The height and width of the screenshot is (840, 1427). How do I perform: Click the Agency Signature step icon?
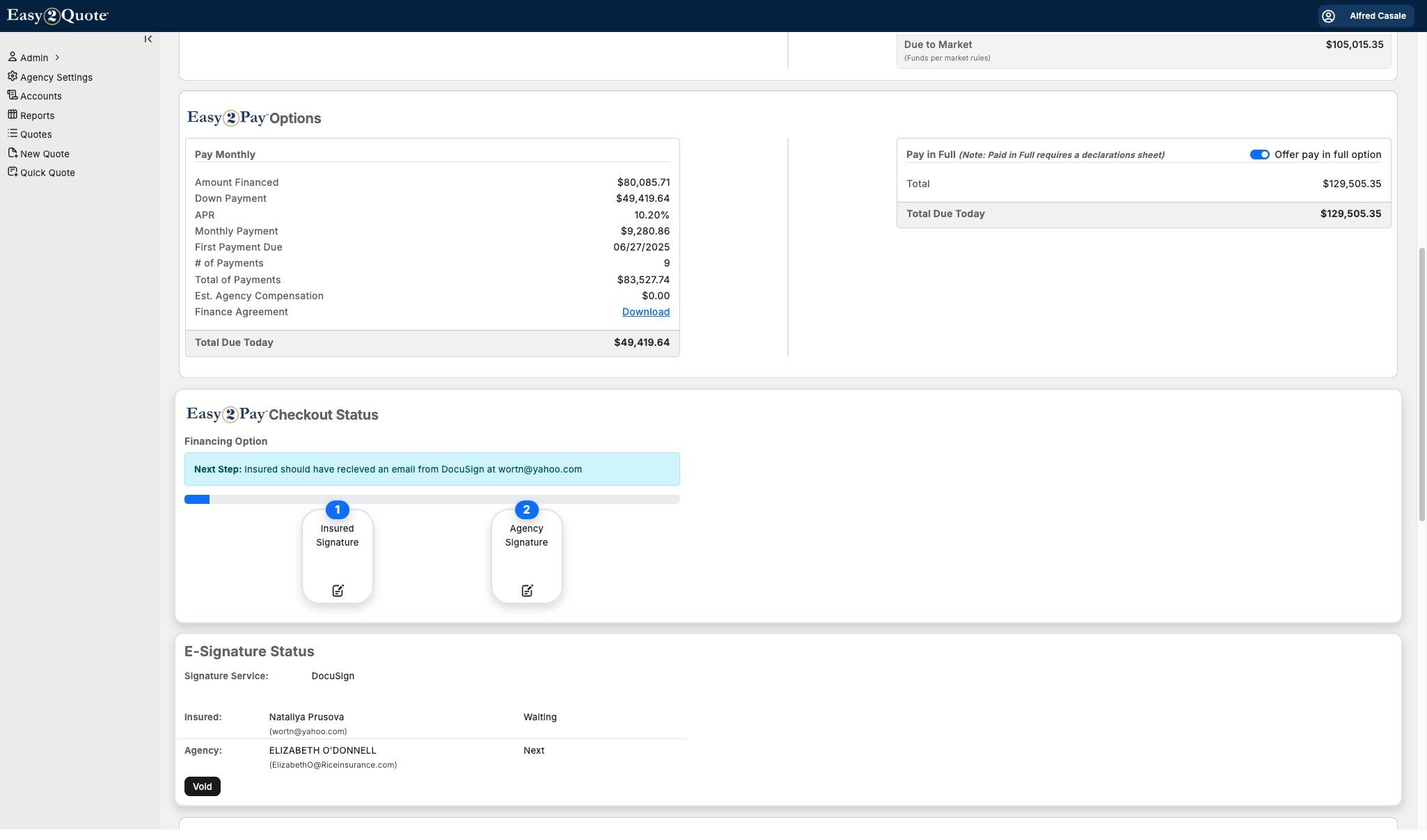(x=526, y=589)
